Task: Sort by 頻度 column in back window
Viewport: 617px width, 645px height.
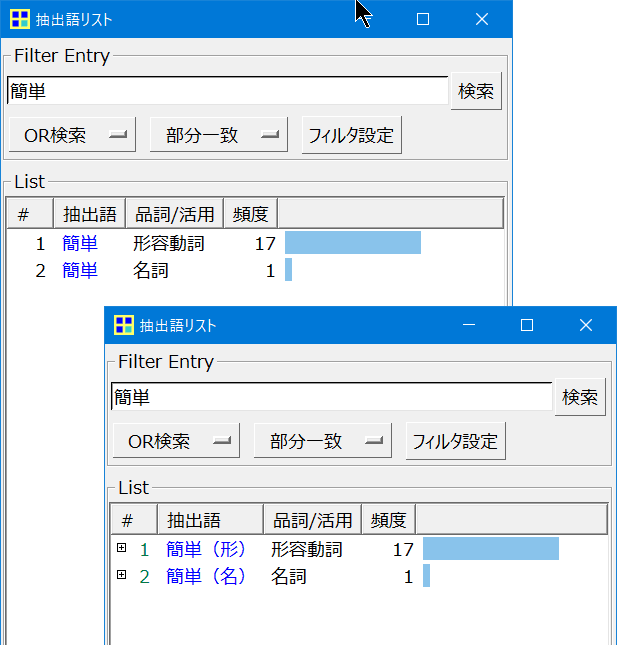Action: (251, 213)
